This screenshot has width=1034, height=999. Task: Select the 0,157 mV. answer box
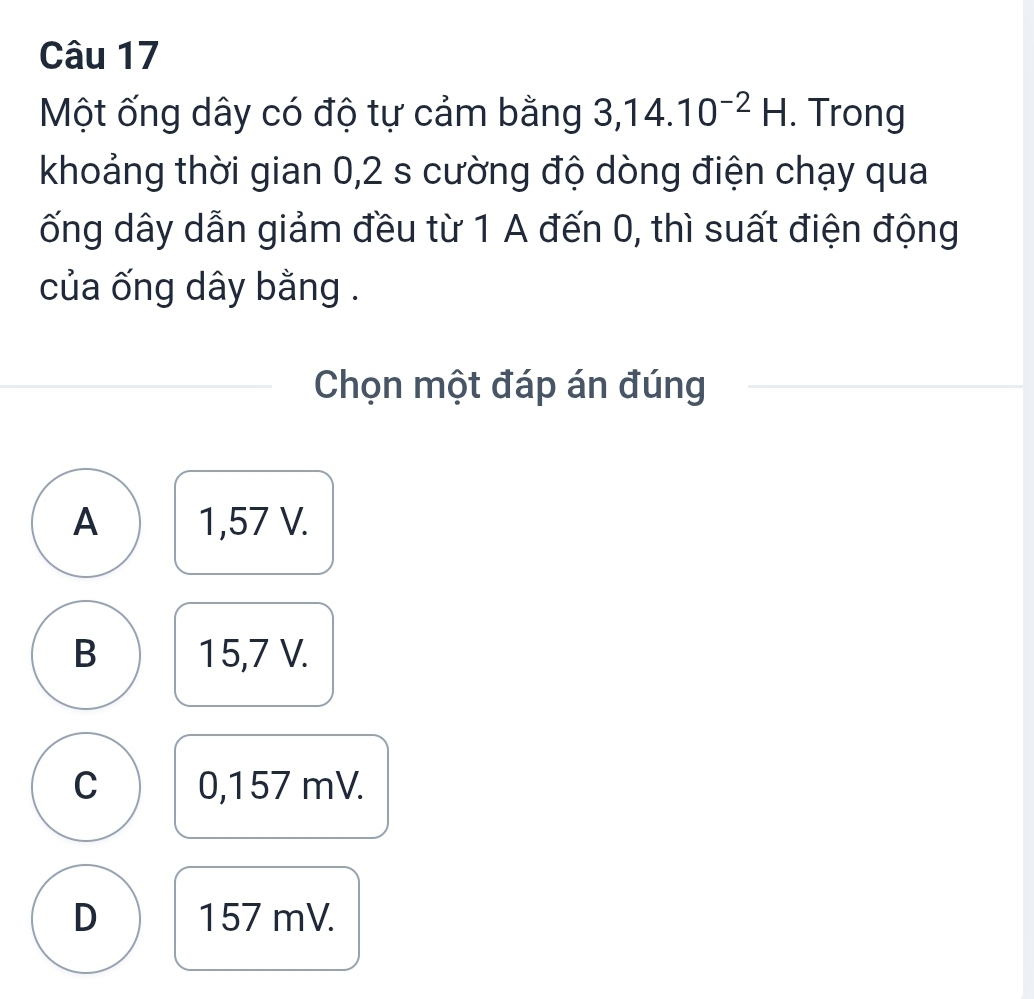(x=282, y=786)
